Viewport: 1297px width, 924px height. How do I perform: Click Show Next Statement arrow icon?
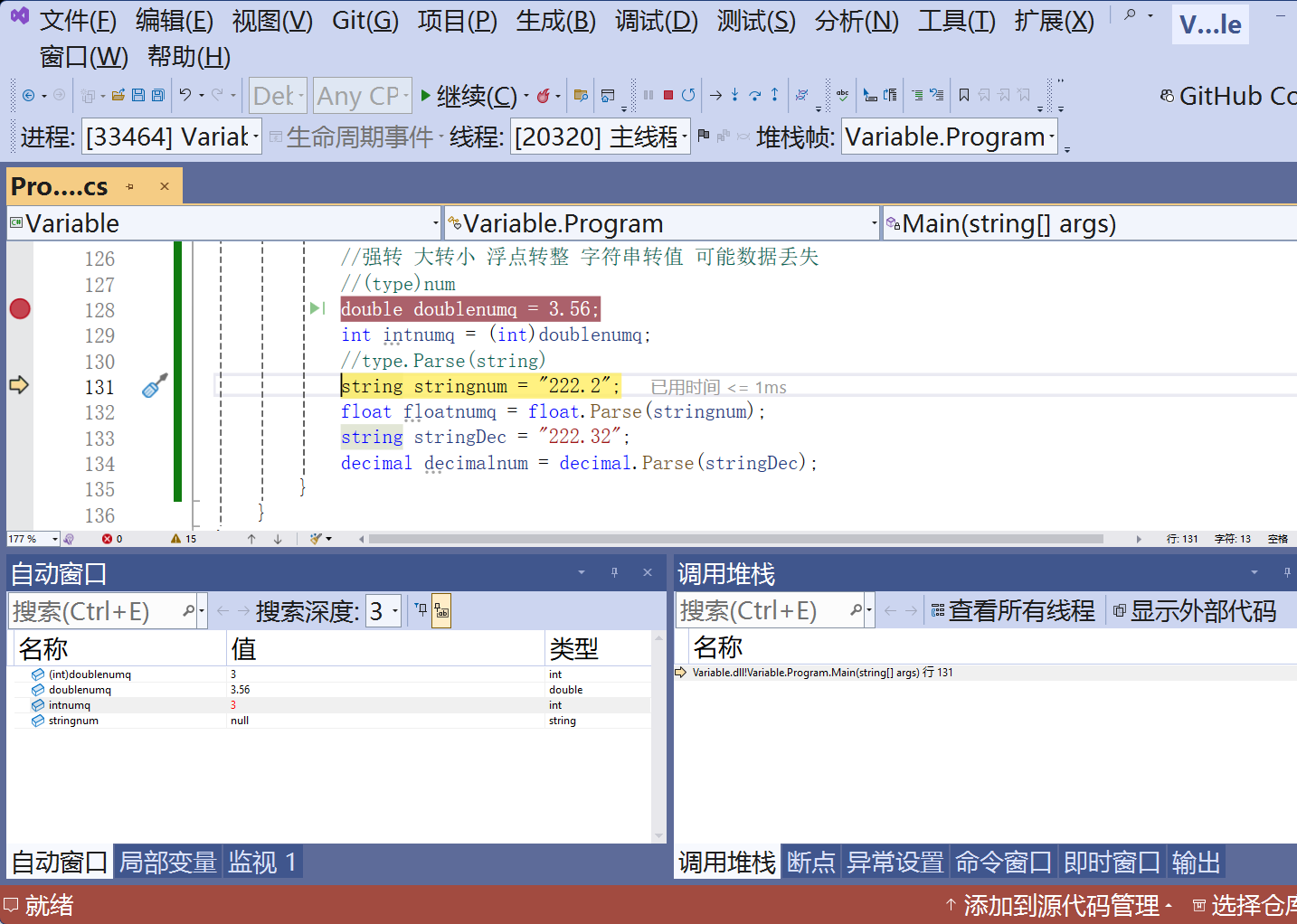pyautogui.click(x=716, y=95)
